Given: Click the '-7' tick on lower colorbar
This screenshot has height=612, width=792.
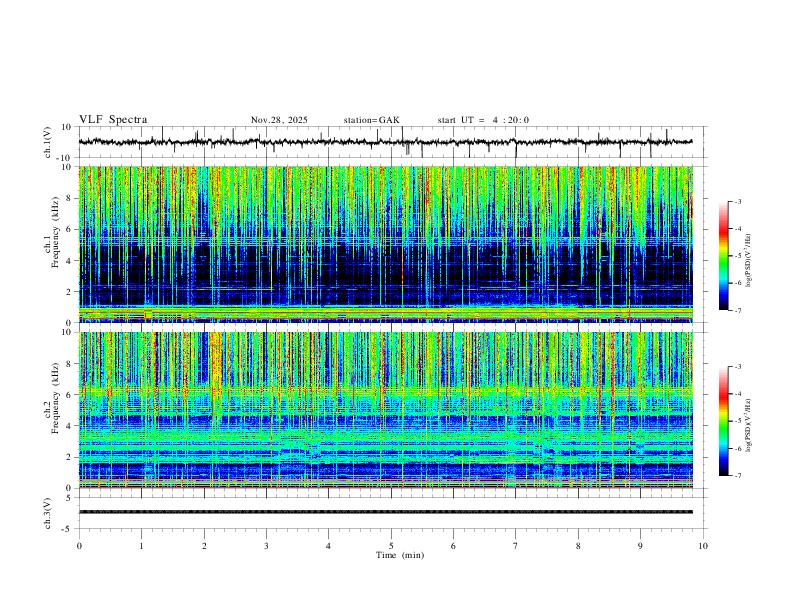Looking at the screenshot, I should (737, 475).
